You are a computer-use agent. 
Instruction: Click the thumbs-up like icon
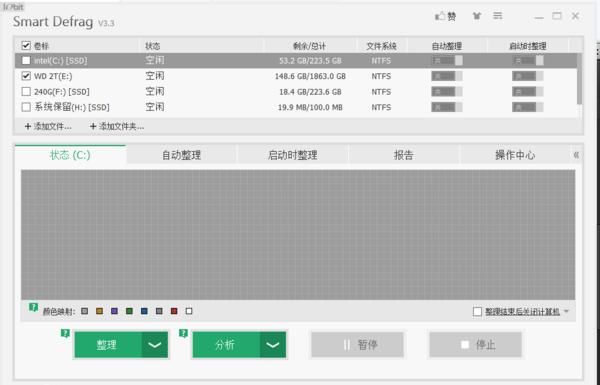[445, 16]
